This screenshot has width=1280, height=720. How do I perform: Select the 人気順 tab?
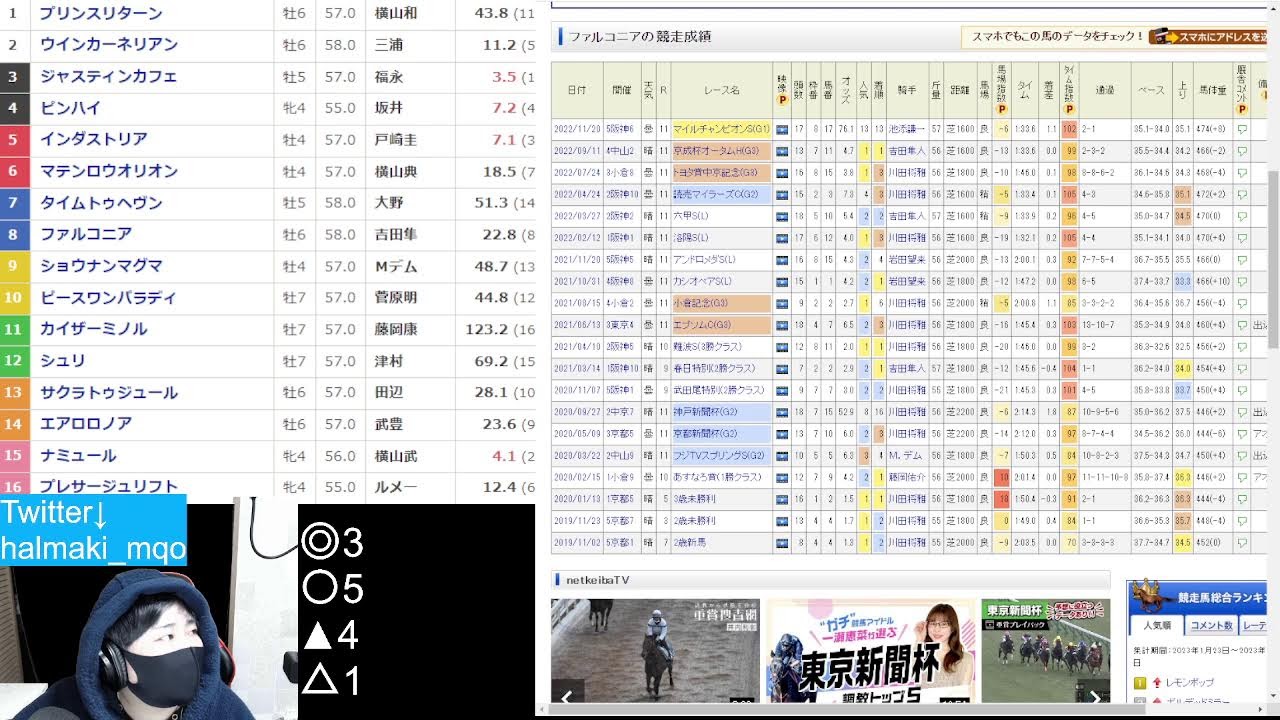pos(1160,625)
